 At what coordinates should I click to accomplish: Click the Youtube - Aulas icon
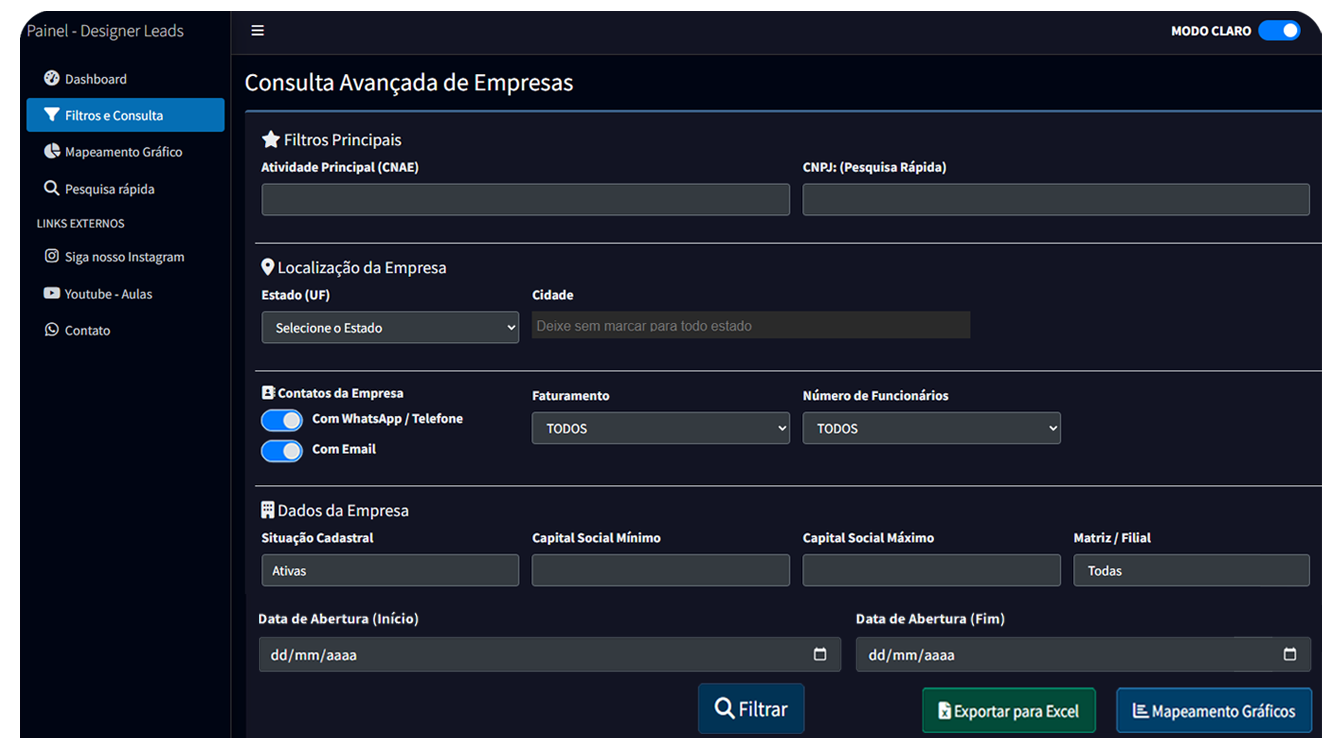[52, 293]
